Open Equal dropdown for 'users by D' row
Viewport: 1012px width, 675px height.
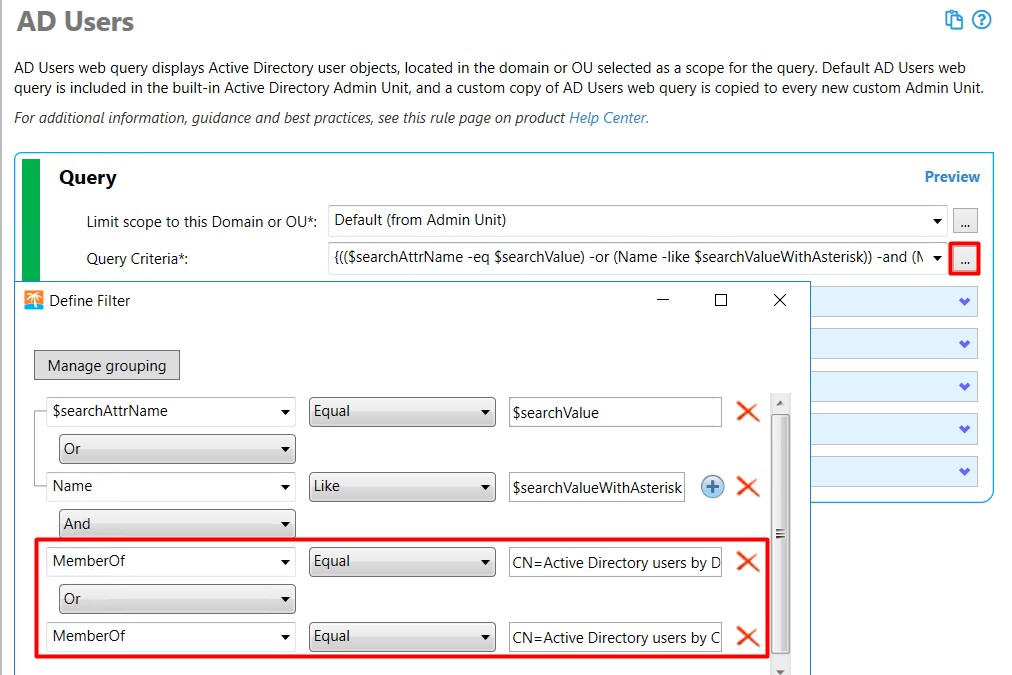[402, 561]
